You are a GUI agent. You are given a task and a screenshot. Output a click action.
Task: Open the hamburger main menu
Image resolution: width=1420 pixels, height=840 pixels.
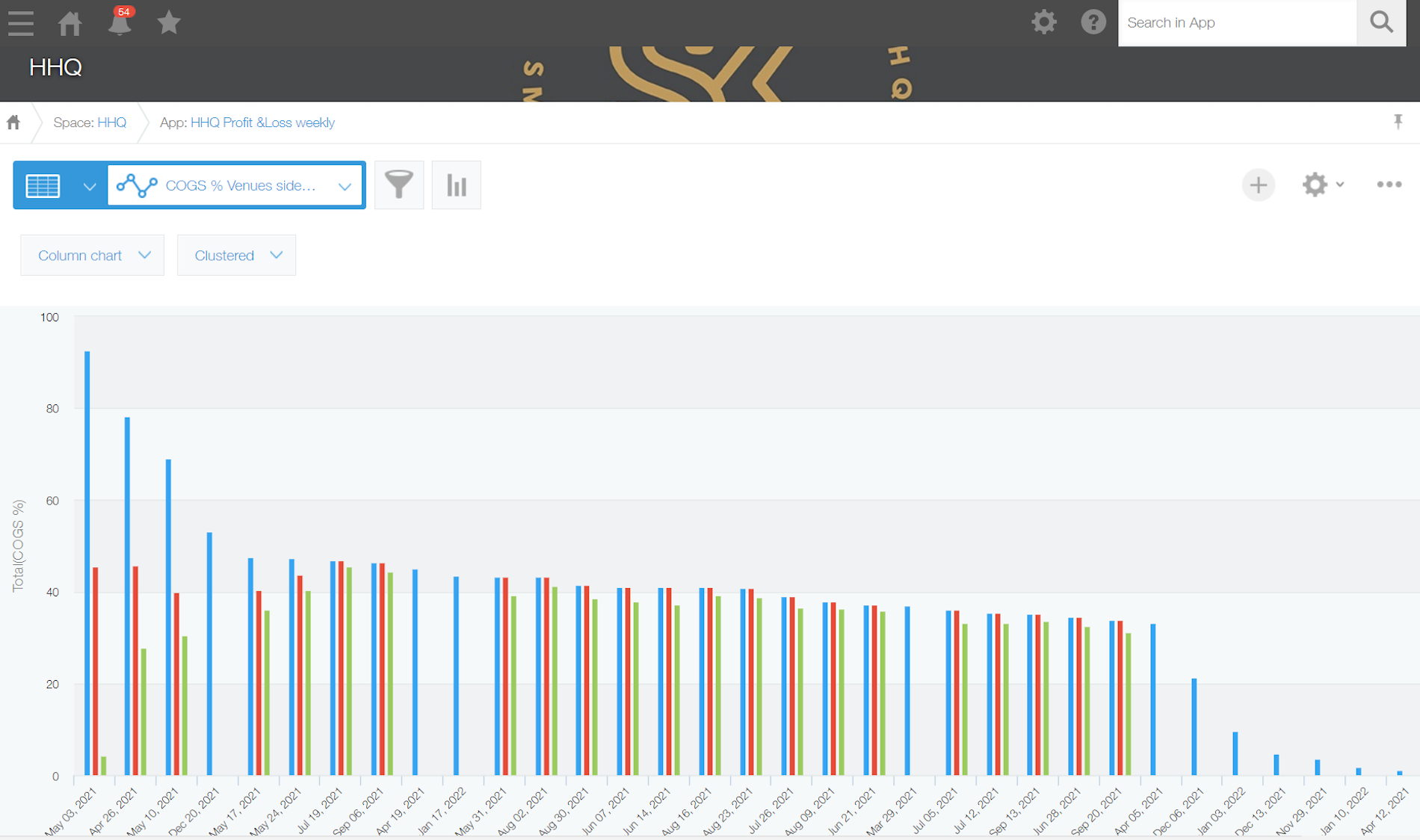tap(20, 22)
